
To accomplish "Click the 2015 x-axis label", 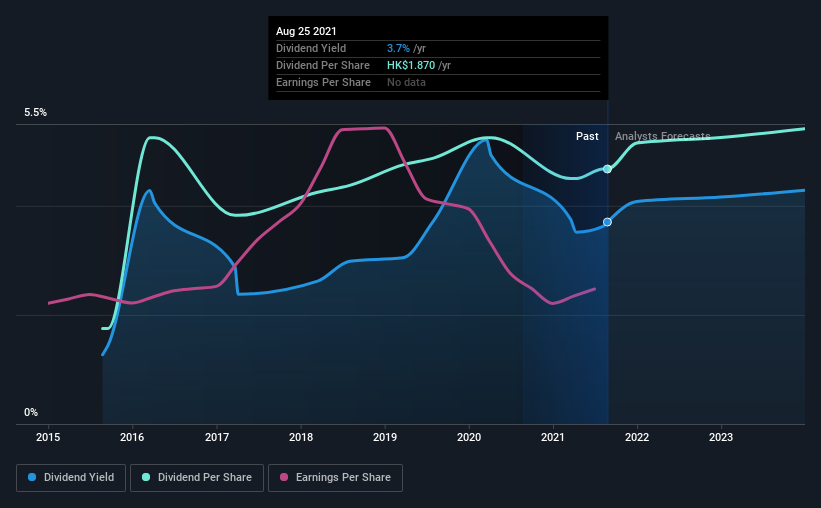I will 48,437.
